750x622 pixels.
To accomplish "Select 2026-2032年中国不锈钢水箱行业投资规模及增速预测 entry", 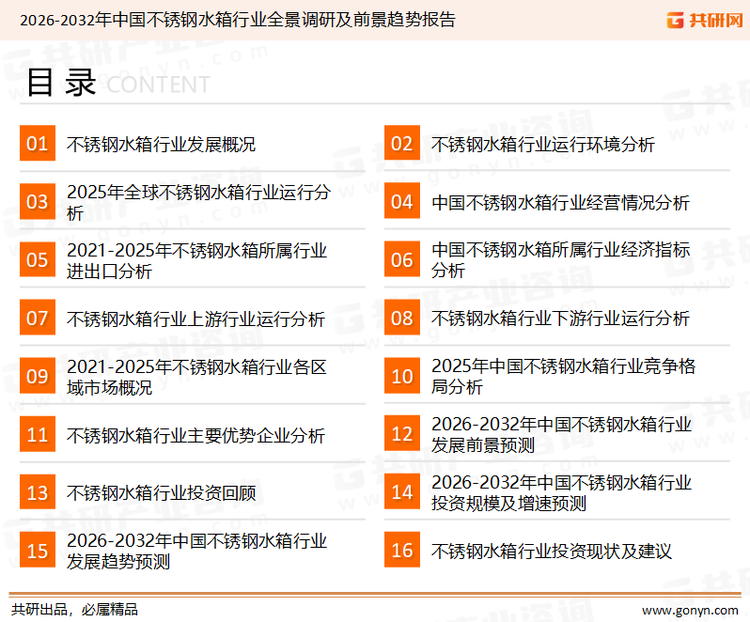I will pyautogui.click(x=561, y=493).
